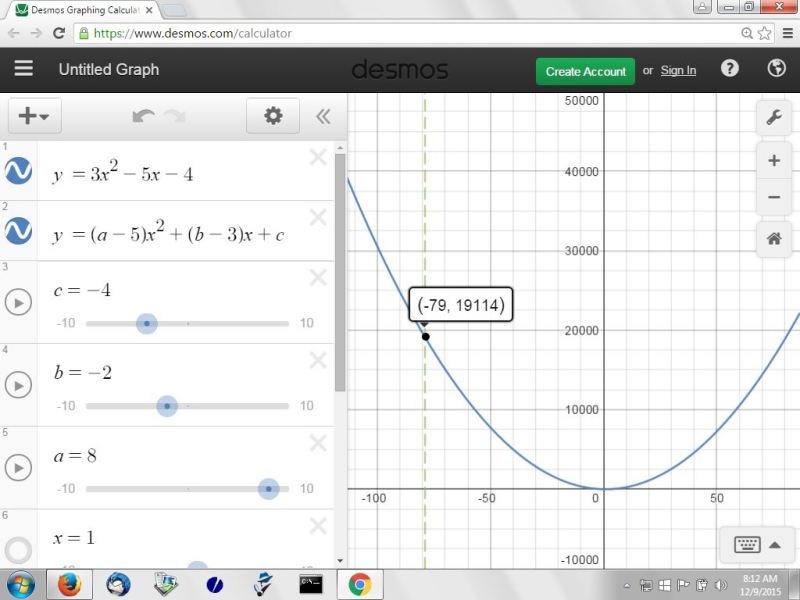The height and width of the screenshot is (600, 800).
Task: Follow the Sign In link
Action: point(678,70)
